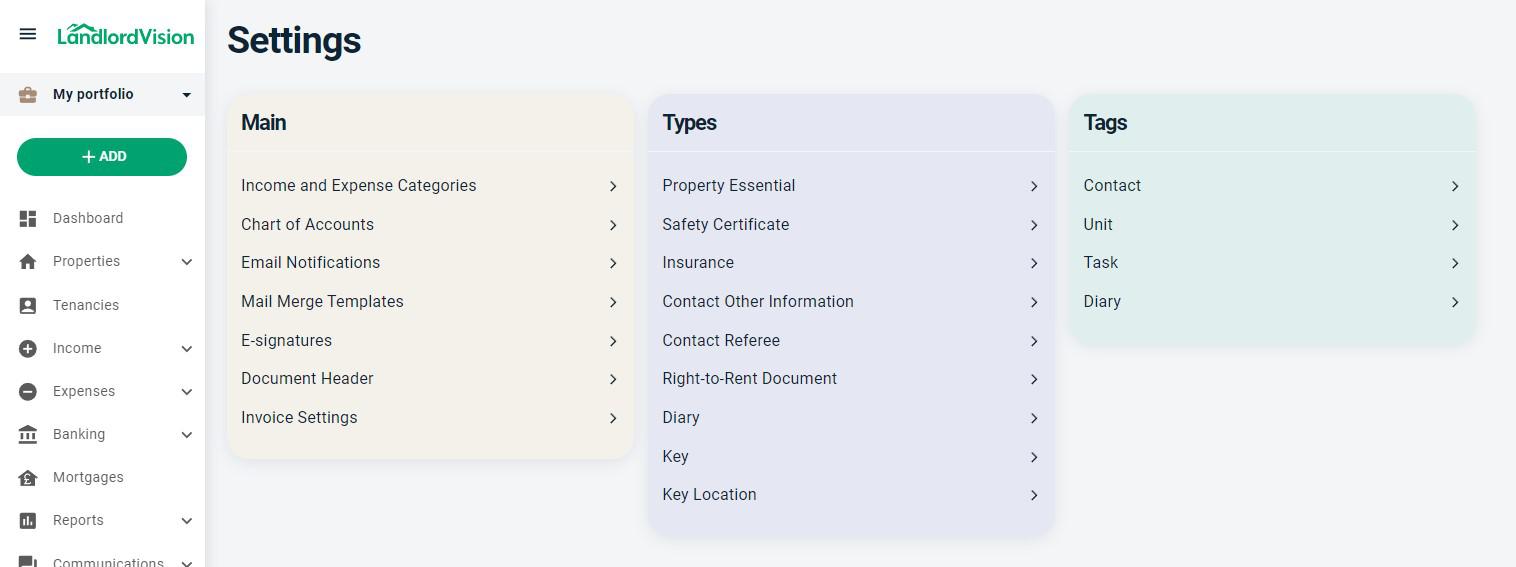Click the Expenses minus-circle icon
Image resolution: width=1516 pixels, height=567 pixels.
(x=28, y=392)
